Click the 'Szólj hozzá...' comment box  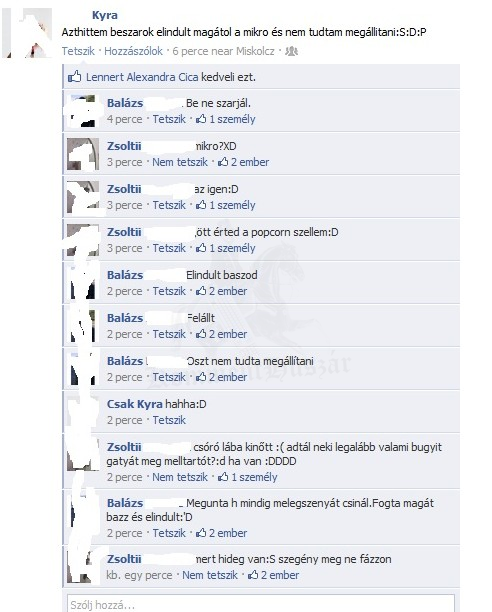point(261,603)
